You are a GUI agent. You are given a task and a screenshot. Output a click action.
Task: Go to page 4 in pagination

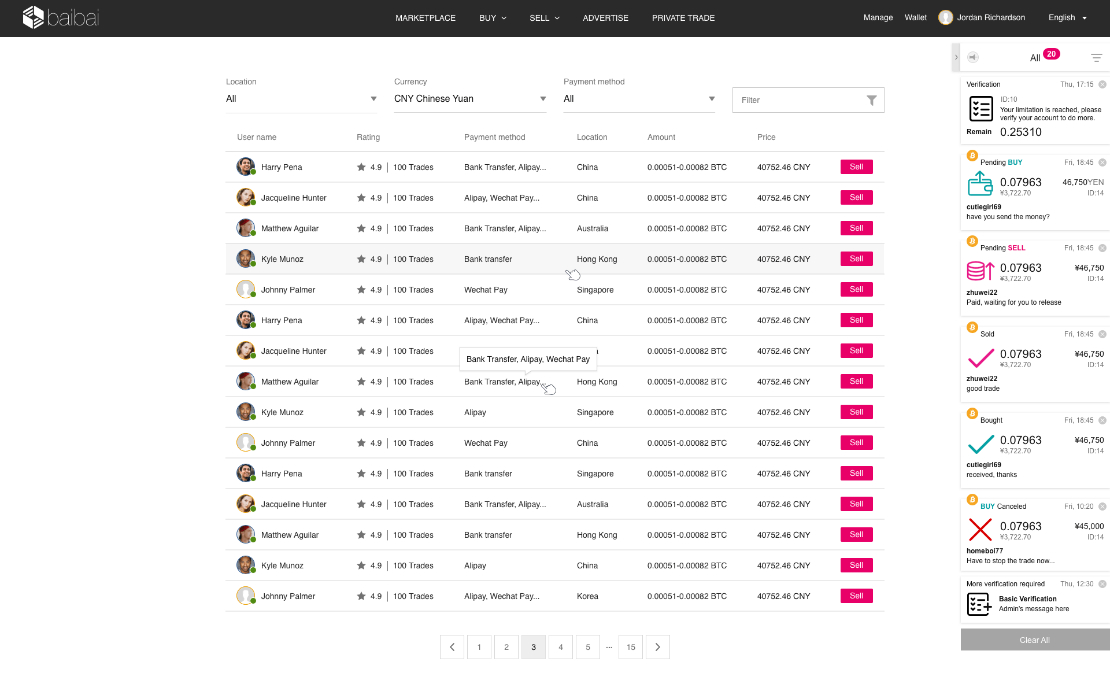(x=561, y=647)
